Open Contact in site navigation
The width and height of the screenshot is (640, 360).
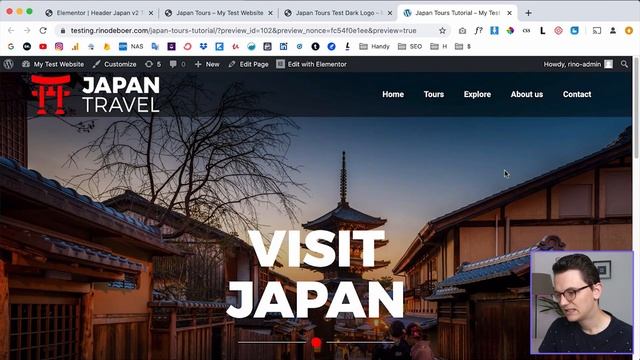coord(577,94)
